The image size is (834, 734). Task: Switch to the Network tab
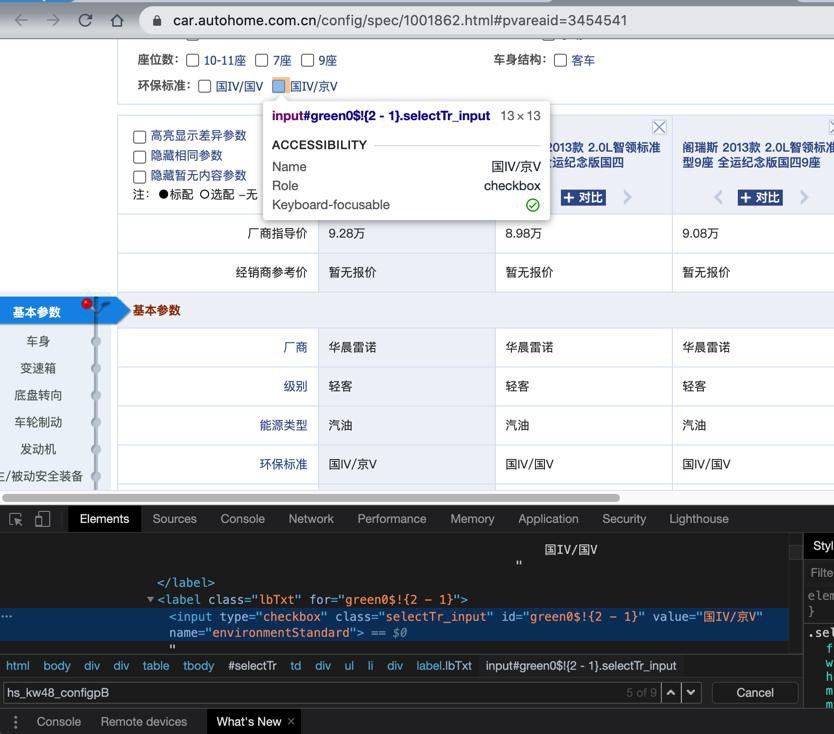pyautogui.click(x=311, y=519)
